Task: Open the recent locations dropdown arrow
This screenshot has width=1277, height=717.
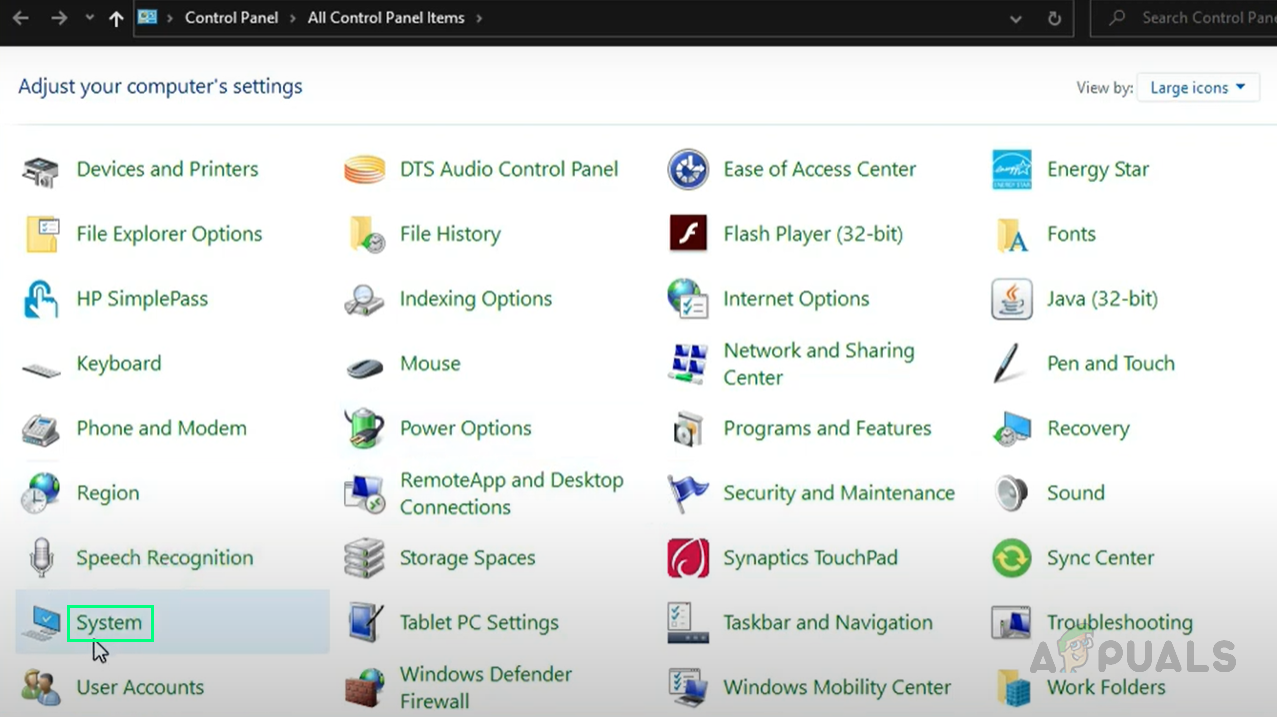Action: pos(89,18)
